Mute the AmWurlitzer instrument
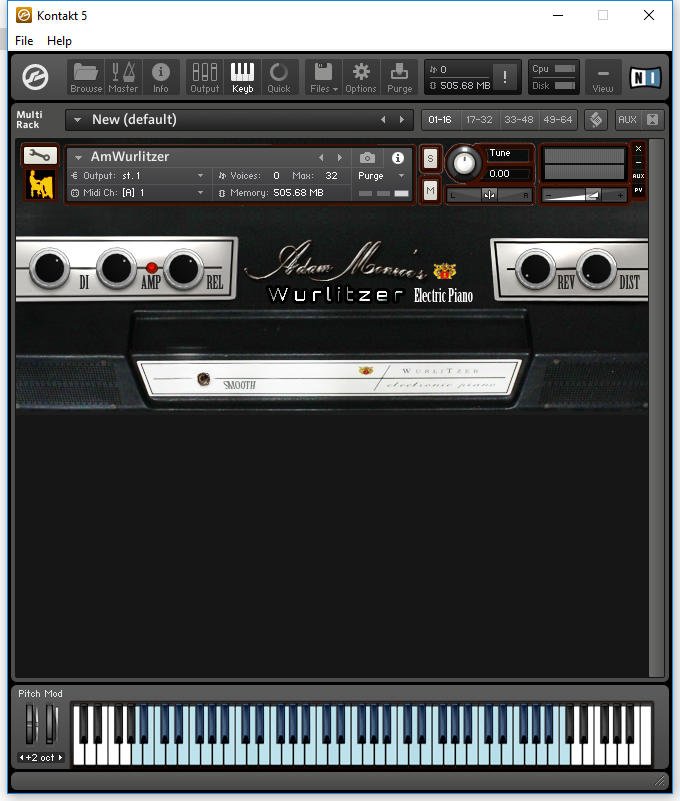 click(430, 191)
